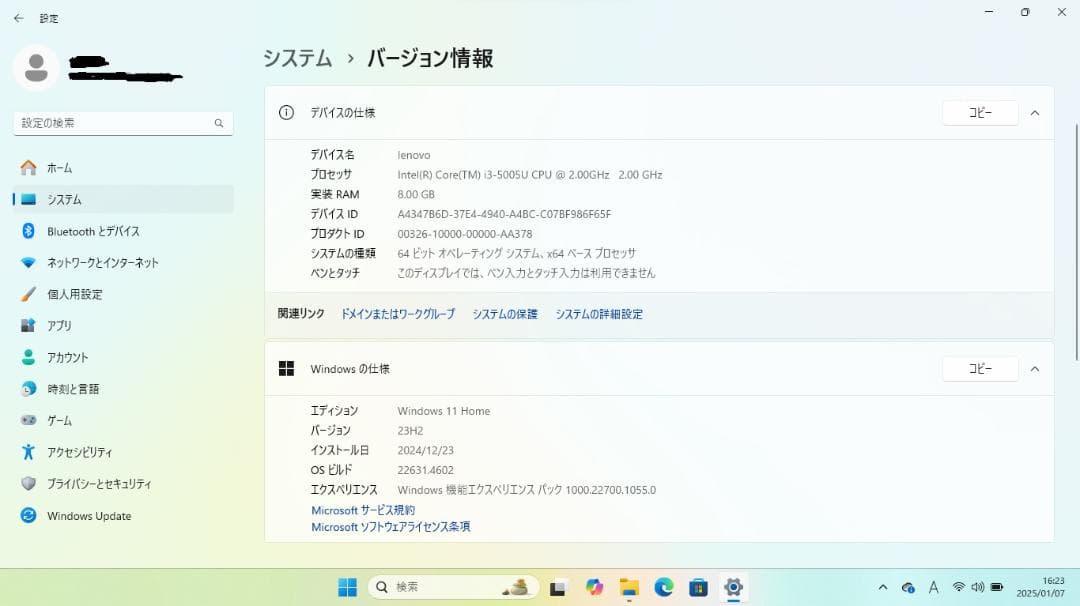Screen dimensions: 1080x606
Task: Collapse the Windows の仕様 section
Action: [1035, 368]
